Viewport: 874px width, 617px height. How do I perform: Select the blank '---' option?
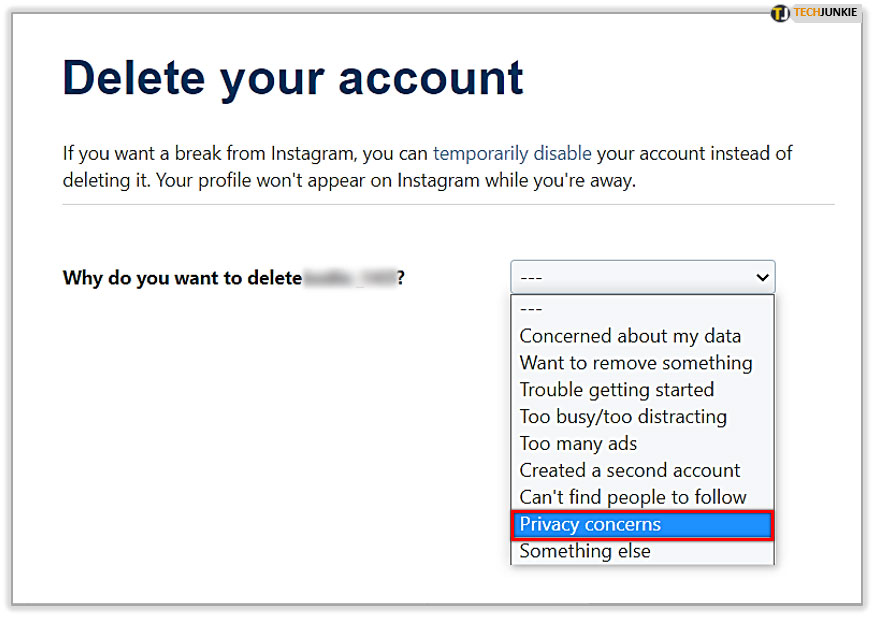[x=642, y=309]
